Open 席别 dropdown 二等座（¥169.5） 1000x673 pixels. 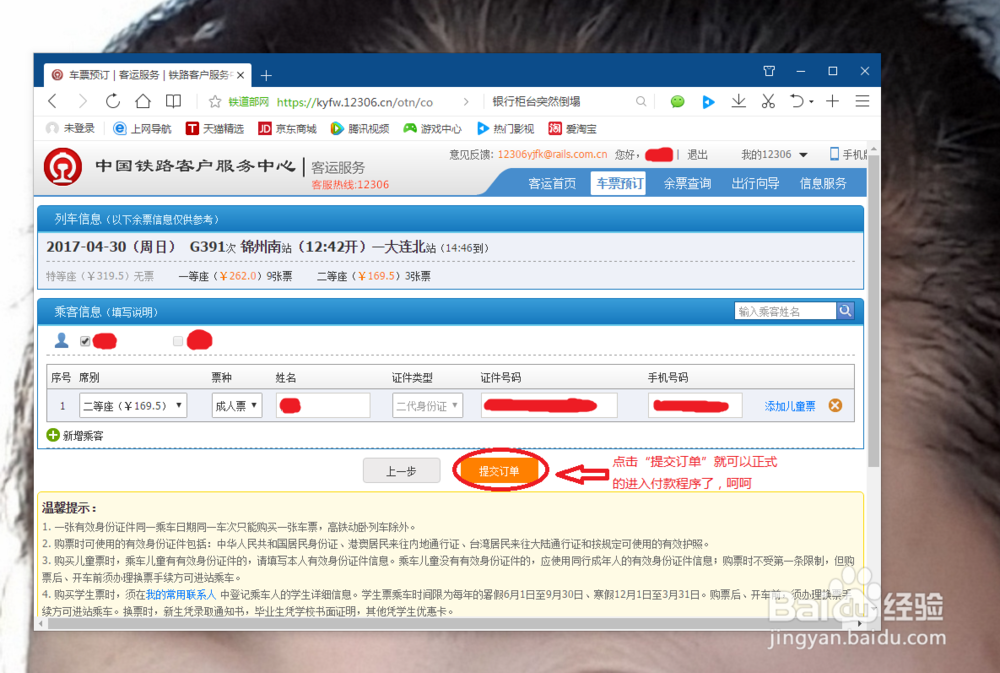[133, 406]
